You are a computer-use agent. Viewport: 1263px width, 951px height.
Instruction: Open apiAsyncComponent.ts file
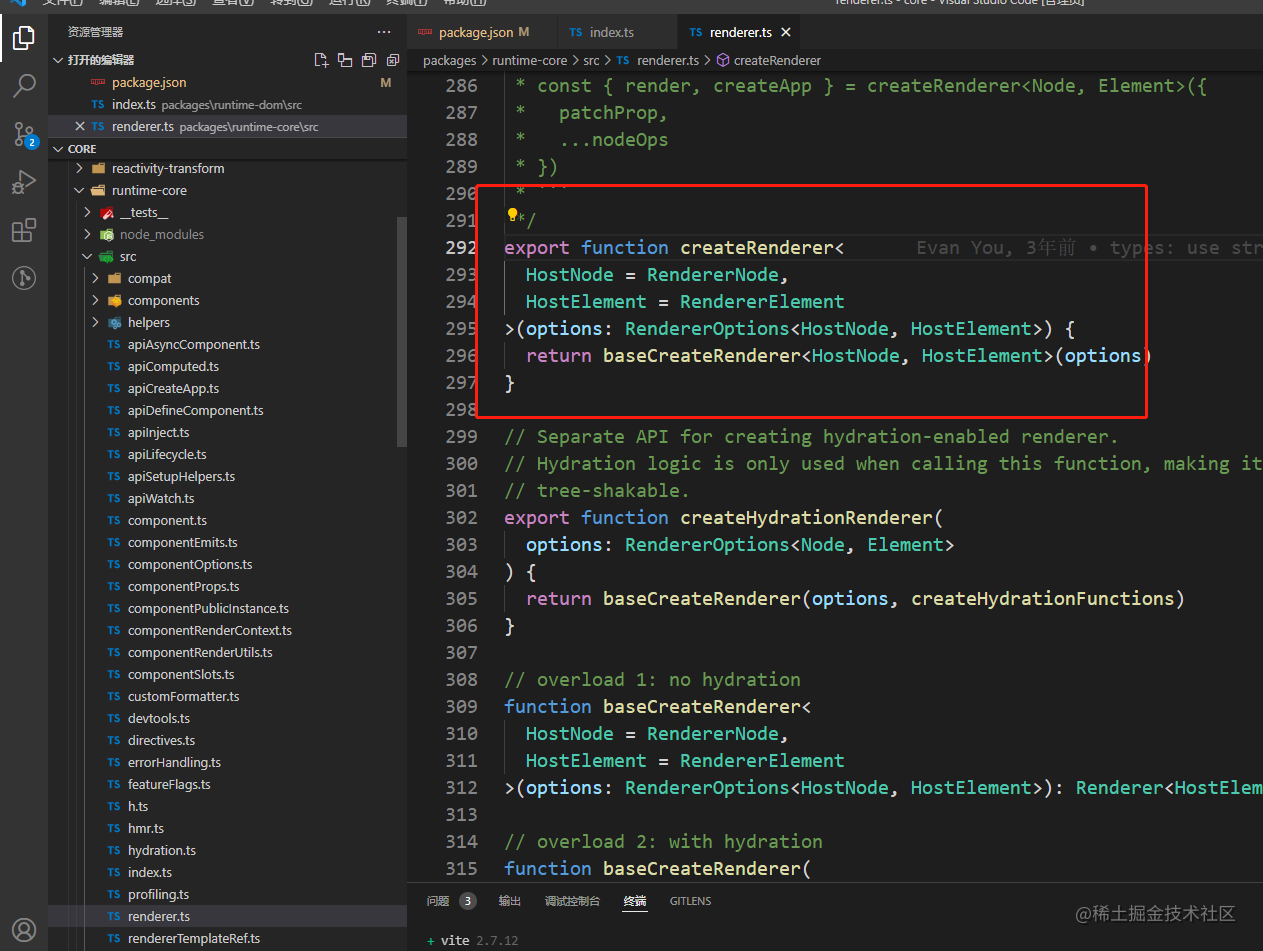point(193,344)
